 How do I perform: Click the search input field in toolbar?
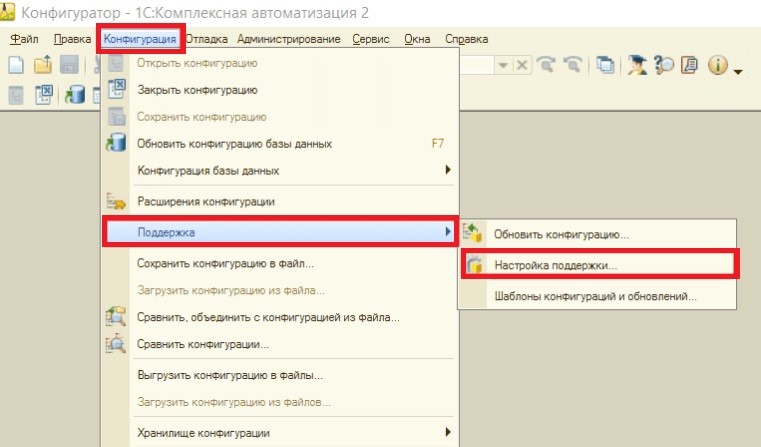point(476,65)
